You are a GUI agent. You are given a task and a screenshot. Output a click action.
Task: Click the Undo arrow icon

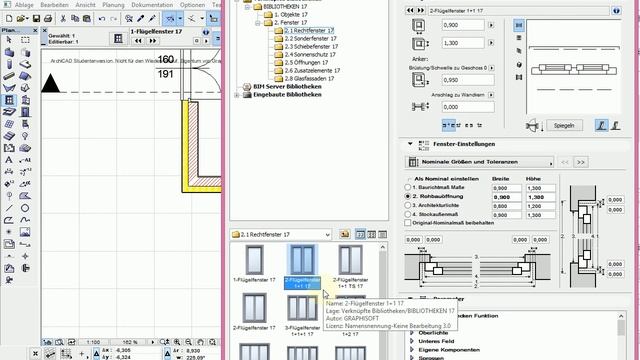coord(102,18)
